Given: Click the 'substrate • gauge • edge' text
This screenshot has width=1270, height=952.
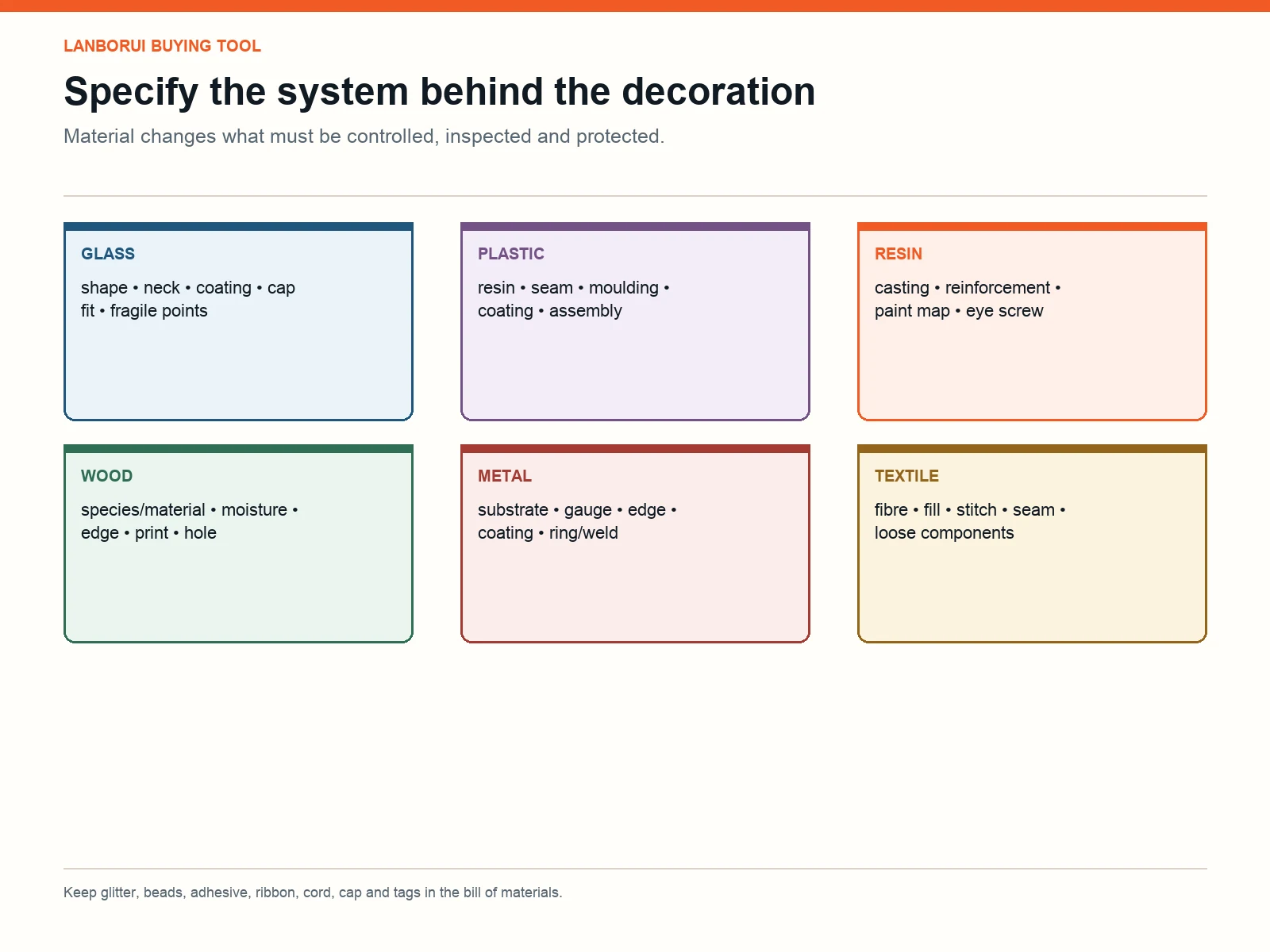Looking at the screenshot, I should 571,509.
